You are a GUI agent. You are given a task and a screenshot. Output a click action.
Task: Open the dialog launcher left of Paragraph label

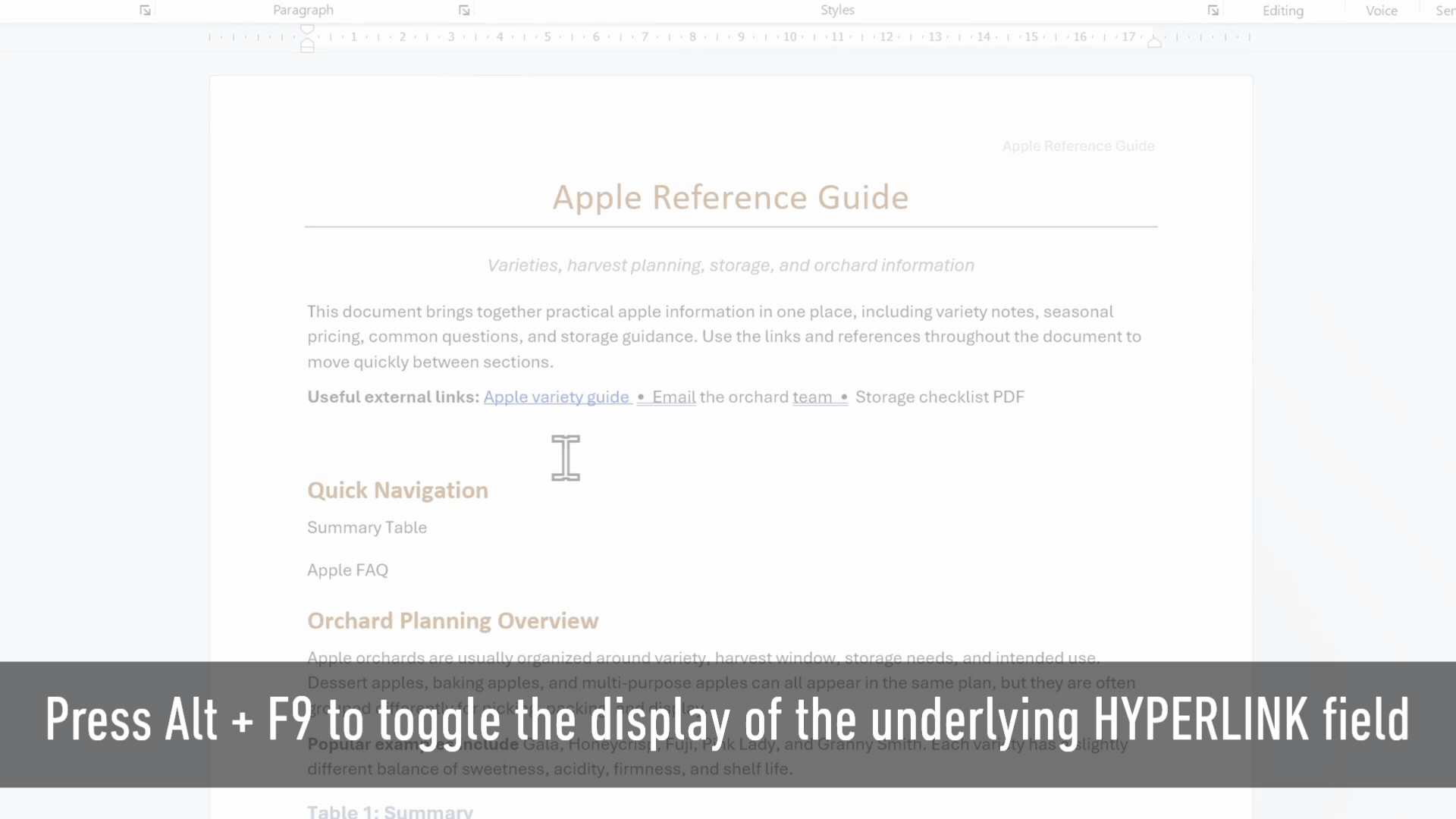(x=145, y=11)
